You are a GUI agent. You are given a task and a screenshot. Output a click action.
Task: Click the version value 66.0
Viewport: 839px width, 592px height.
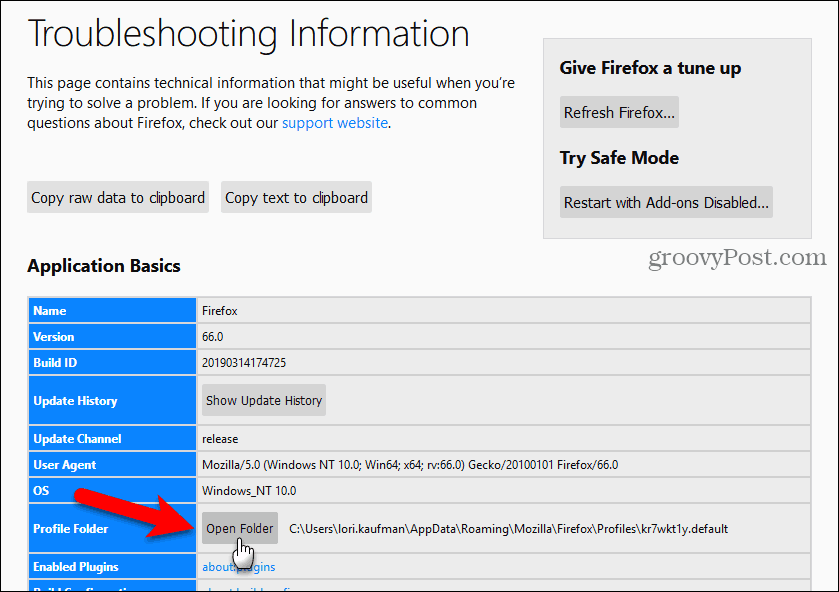(212, 337)
